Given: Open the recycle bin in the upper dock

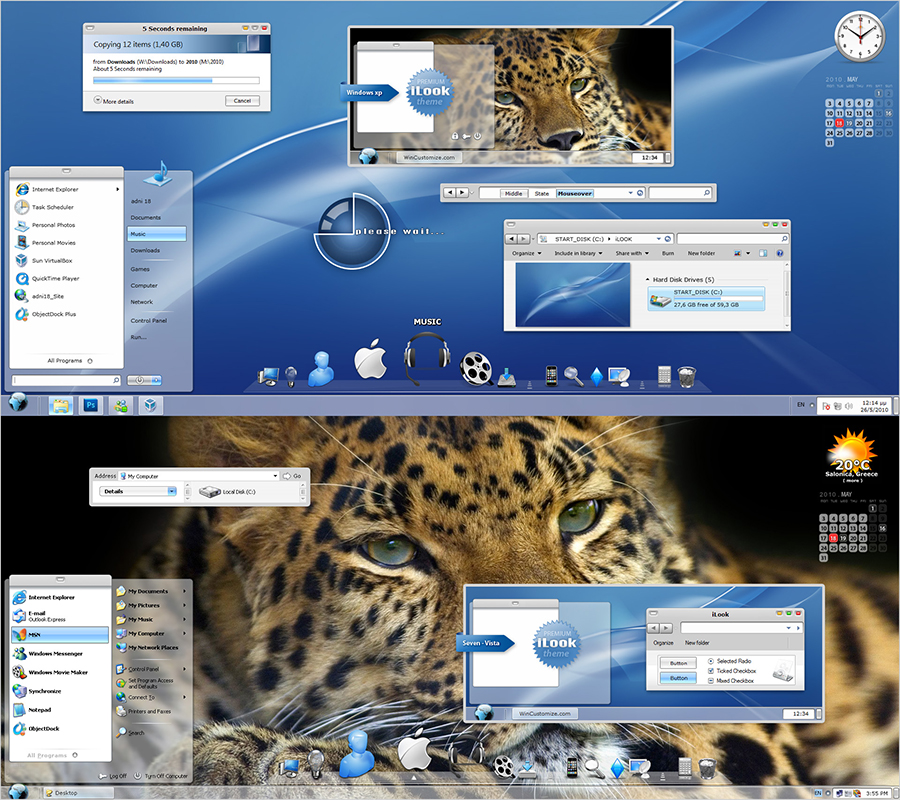Looking at the screenshot, I should [686, 377].
